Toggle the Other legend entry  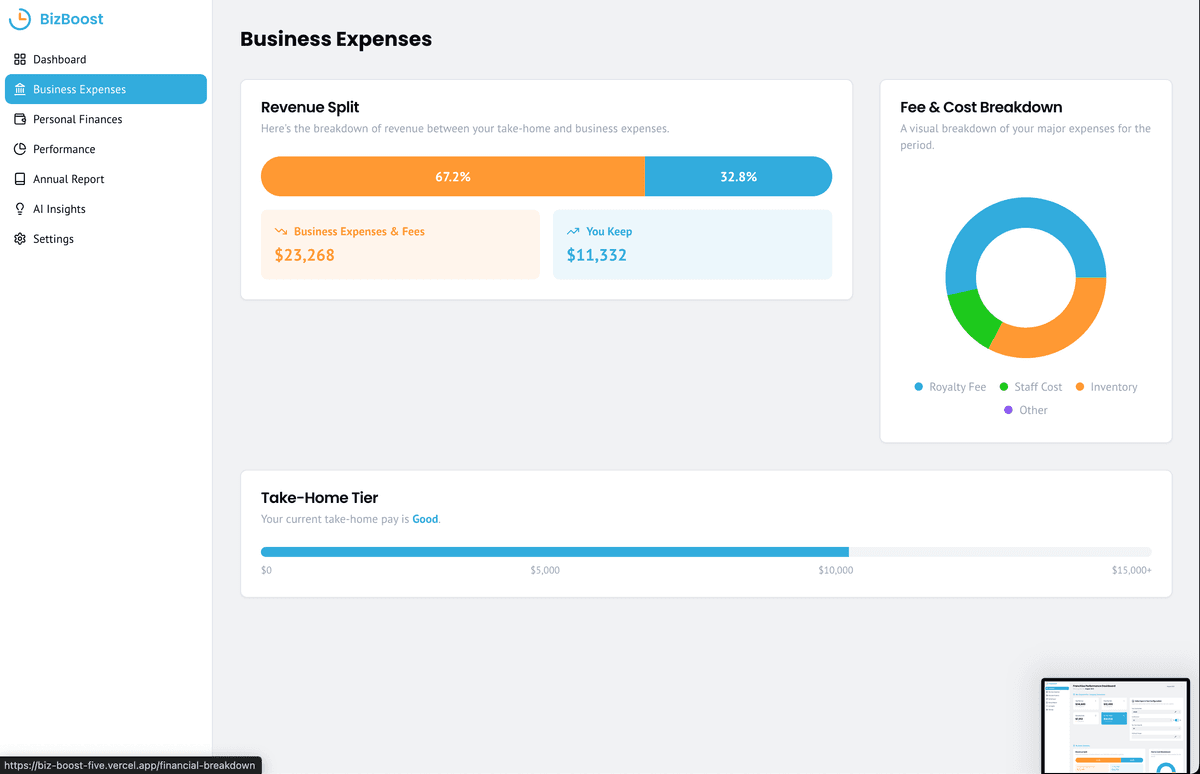(1026, 410)
